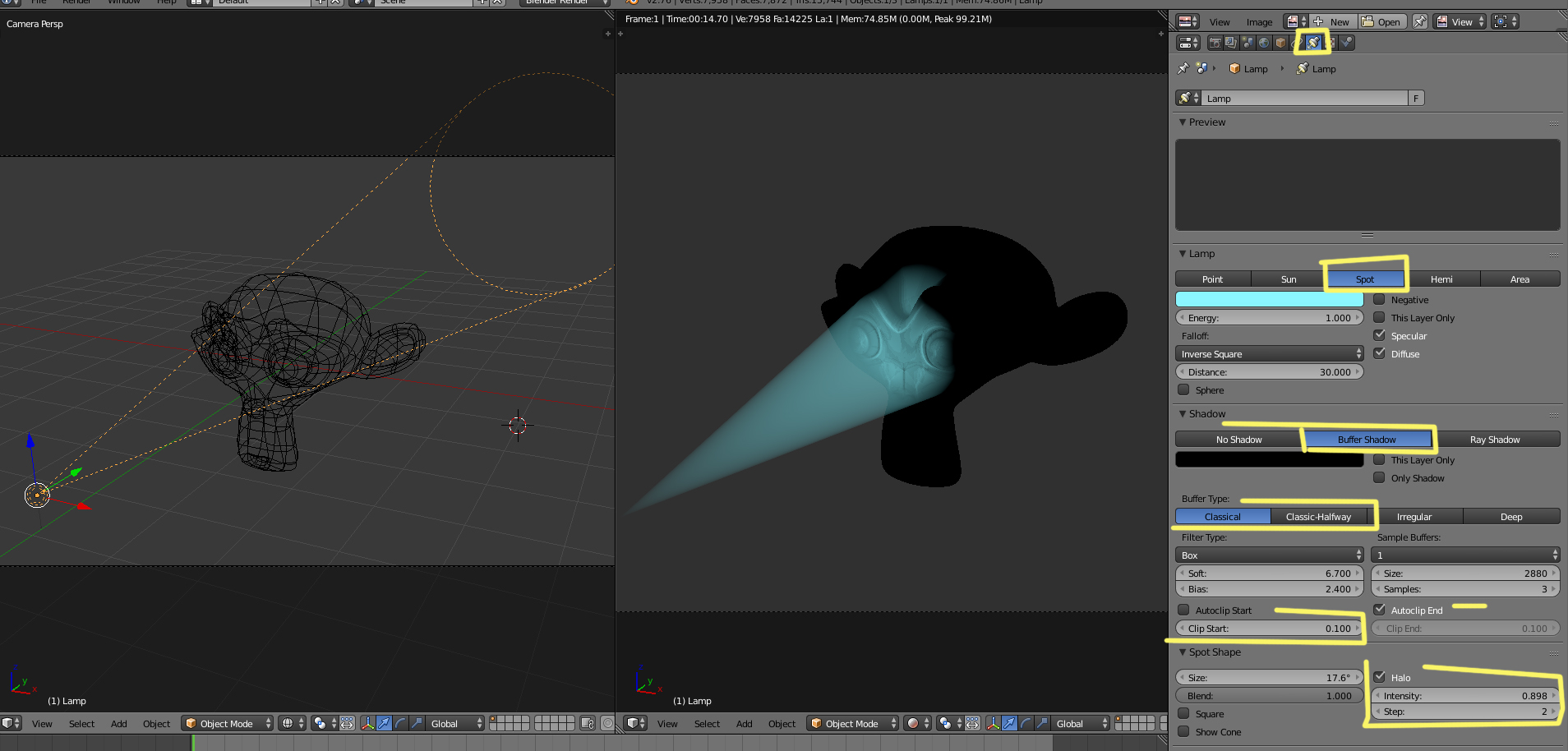Switch lamp type to Area
This screenshot has height=751, width=1568.
point(1520,279)
